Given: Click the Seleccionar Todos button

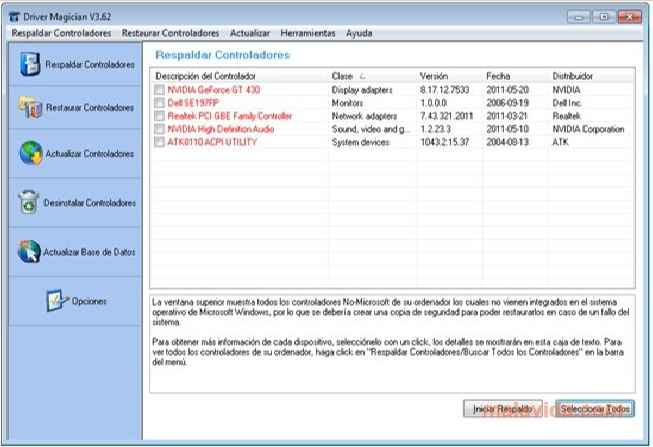Looking at the screenshot, I should pos(595,409).
